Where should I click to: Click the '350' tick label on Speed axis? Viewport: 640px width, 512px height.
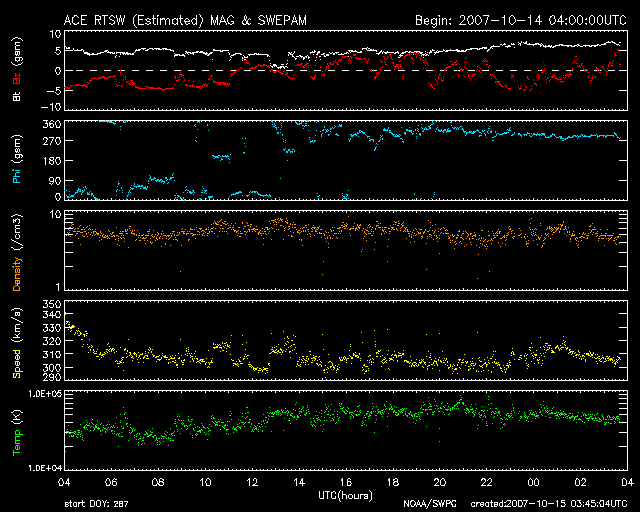52,304
